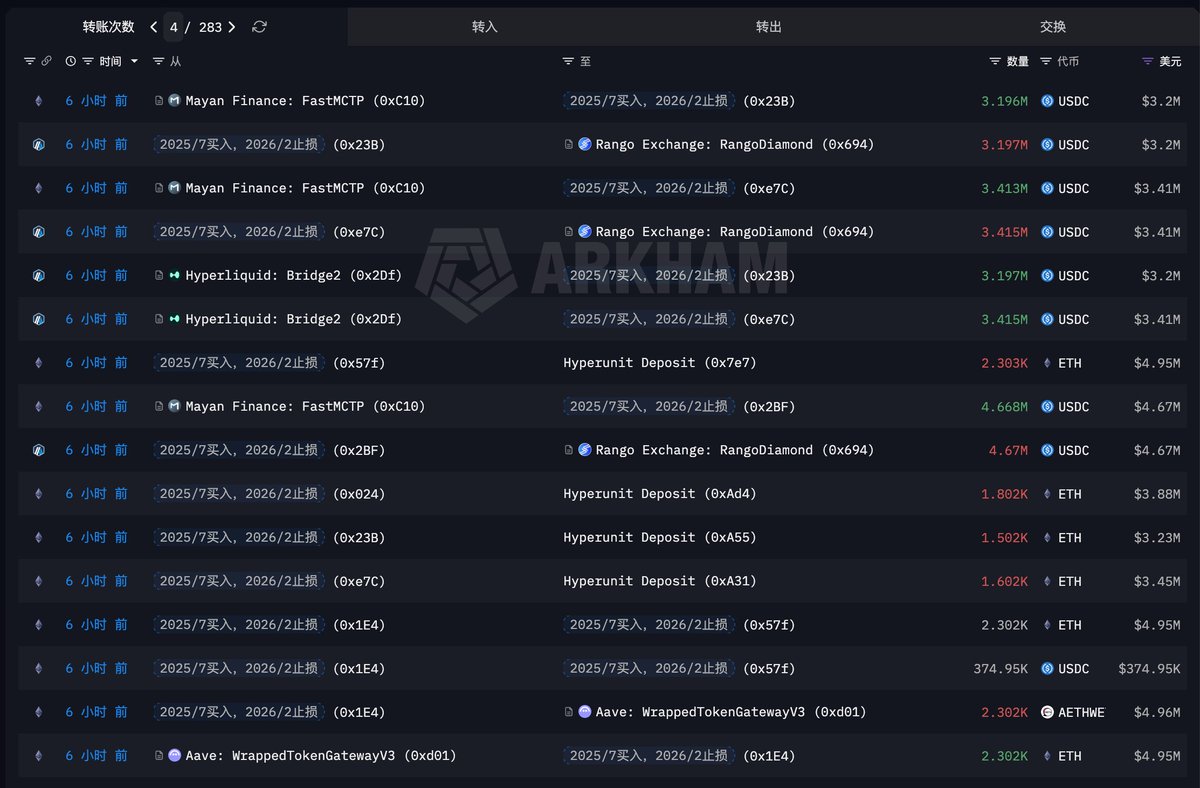Open recipient address (0x2BF) on the 4.668M row
The height and width of the screenshot is (788, 1200).
[769, 406]
